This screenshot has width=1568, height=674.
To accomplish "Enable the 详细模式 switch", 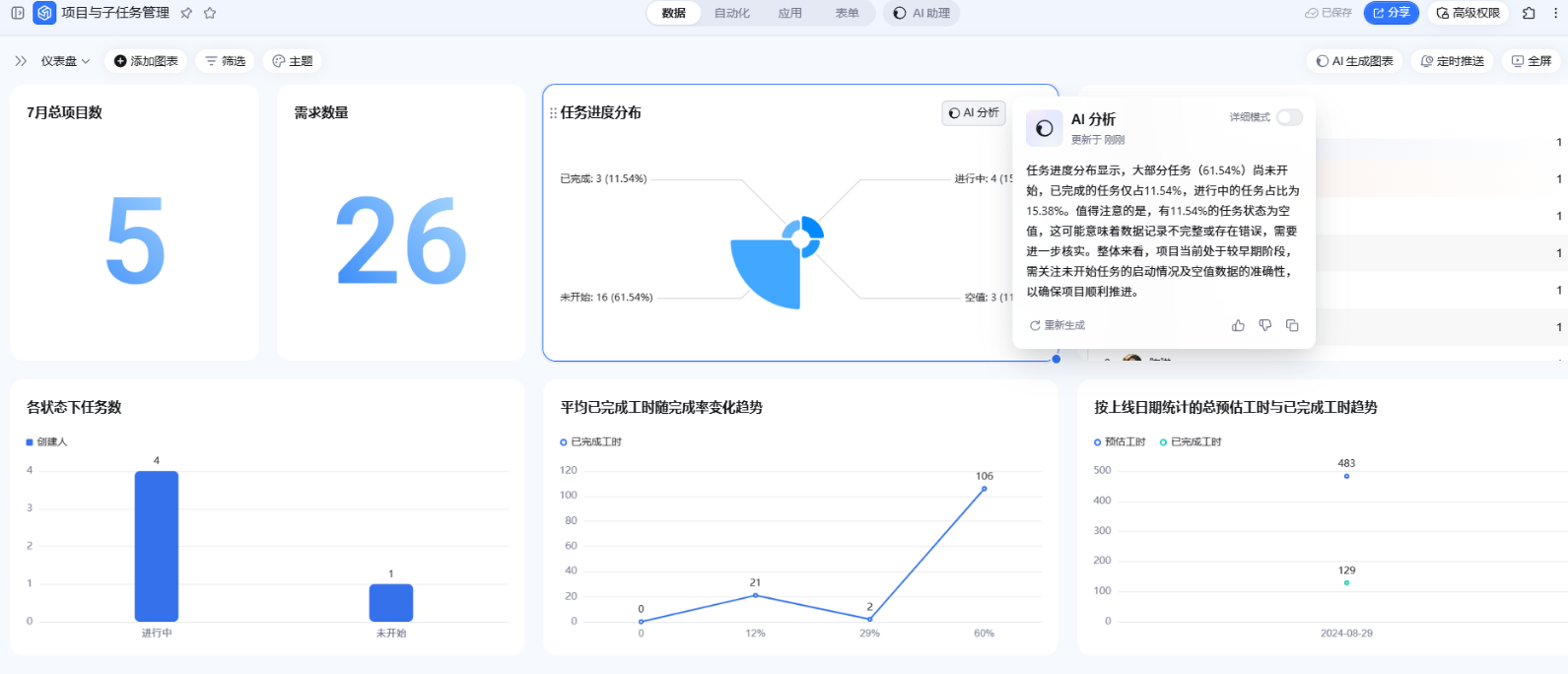I will 1288,117.
